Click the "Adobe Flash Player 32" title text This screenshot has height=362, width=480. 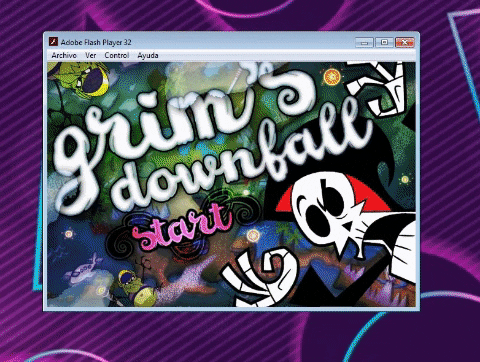(x=96, y=42)
